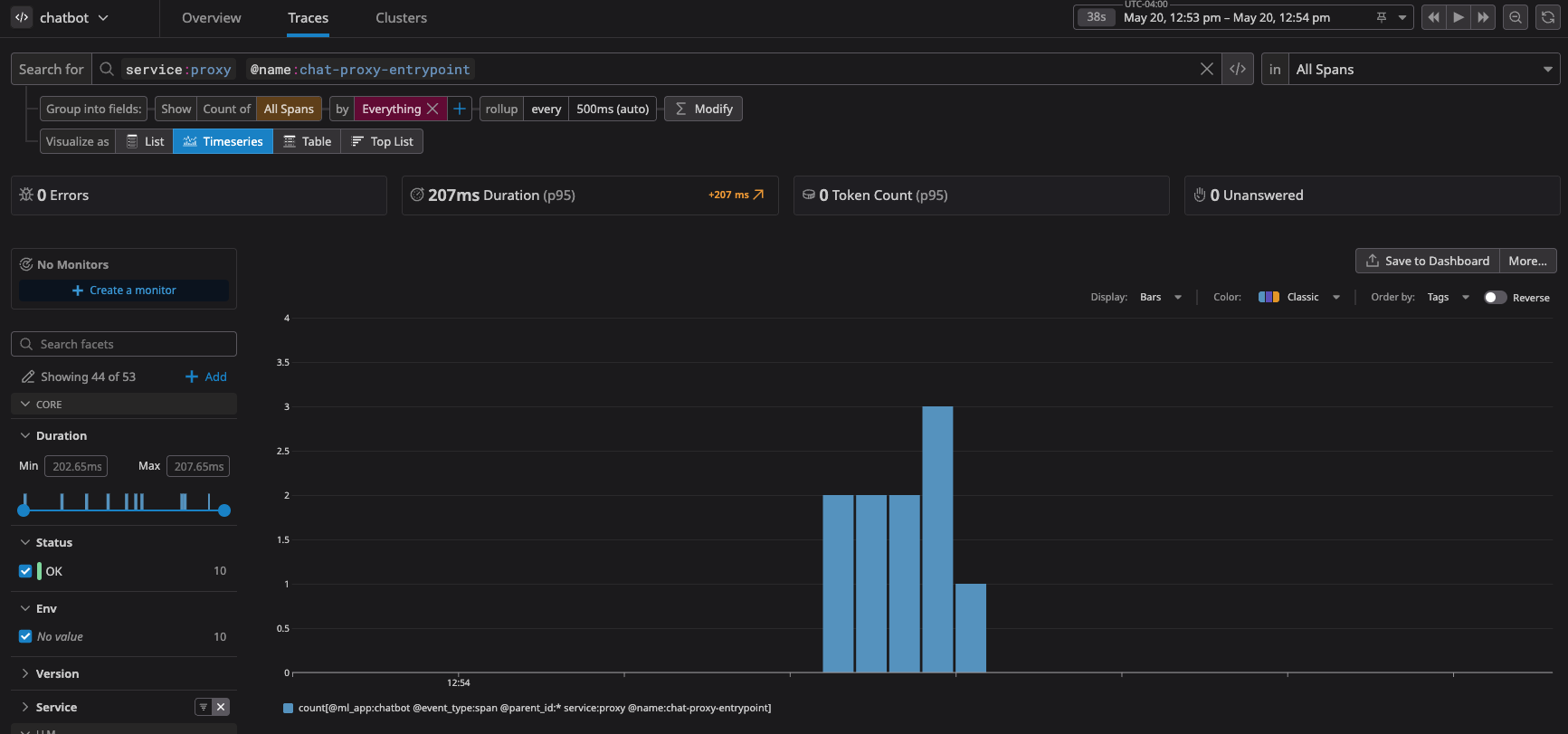This screenshot has width=1568, height=734.
Task: Clear the search query with X icon
Action: 1206,69
